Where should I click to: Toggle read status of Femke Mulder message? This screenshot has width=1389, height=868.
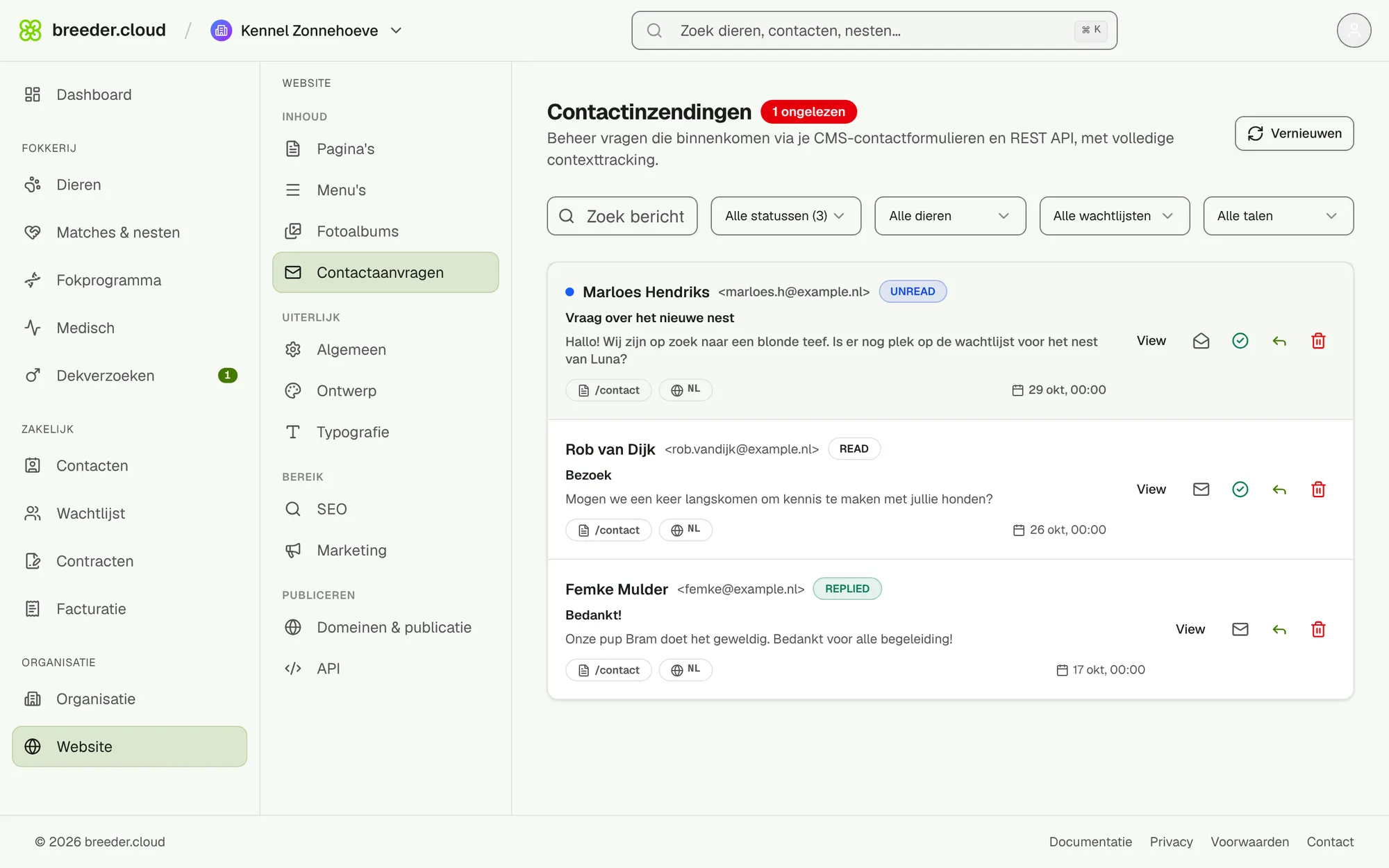pyautogui.click(x=1240, y=629)
